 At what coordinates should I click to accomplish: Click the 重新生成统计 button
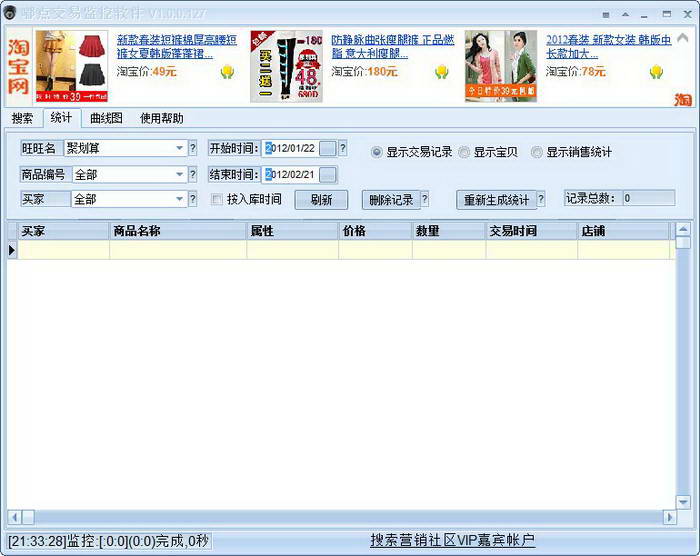496,200
